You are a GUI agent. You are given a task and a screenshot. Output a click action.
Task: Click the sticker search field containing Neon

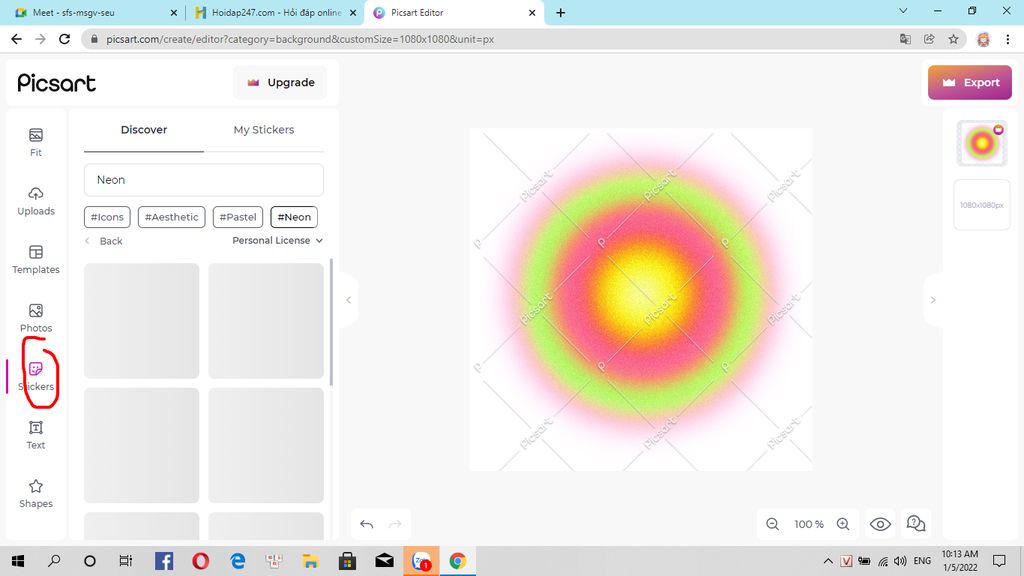[x=204, y=180]
